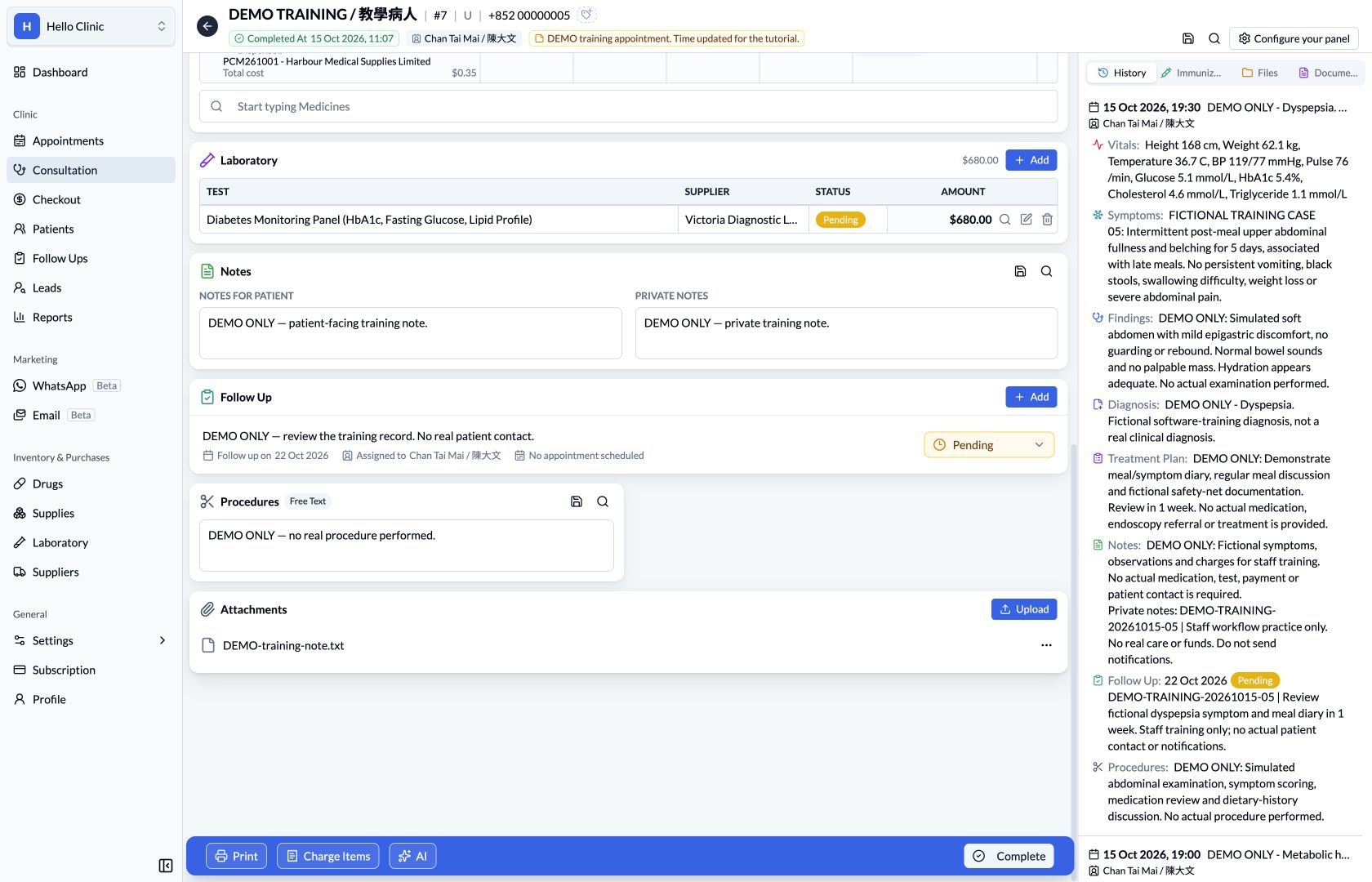1372x882 pixels.
Task: Open Follow Ups in the sidebar
Action: point(91,258)
